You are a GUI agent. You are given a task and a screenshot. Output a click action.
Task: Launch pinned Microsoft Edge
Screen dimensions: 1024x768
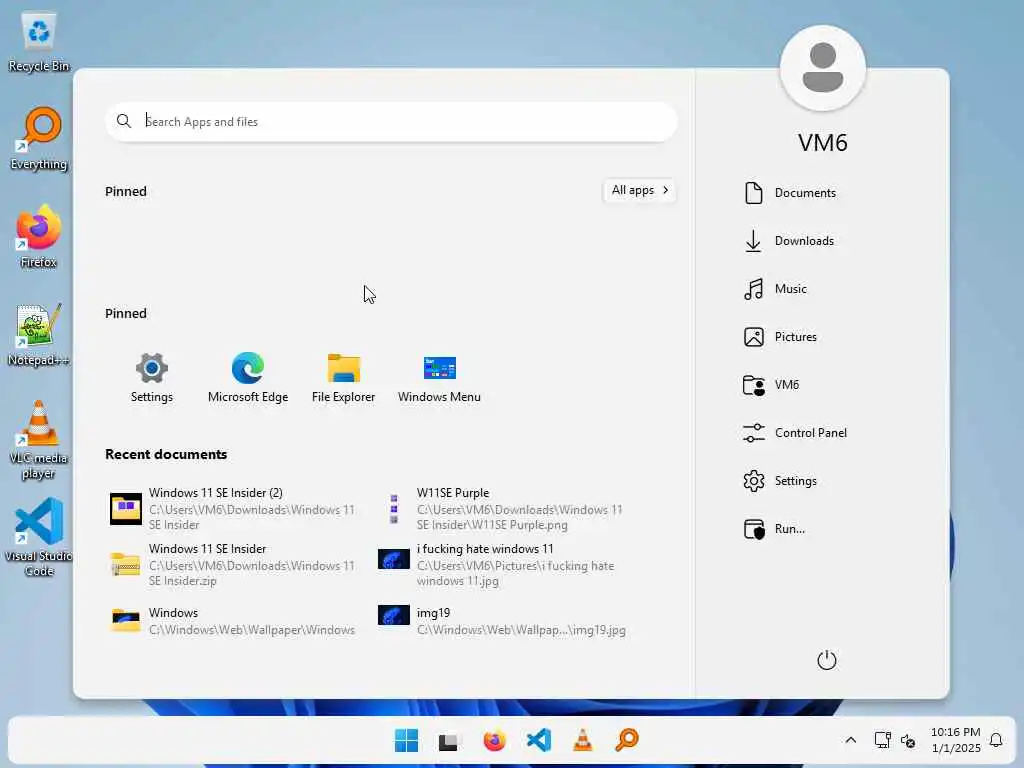pos(248,378)
